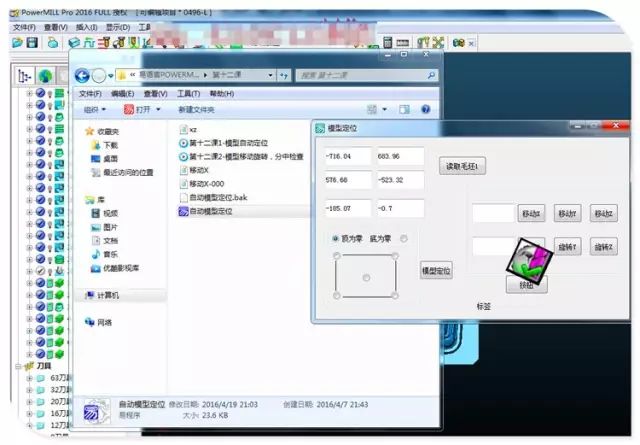This screenshot has height=445, width=640.
Task: Open 下载 in the favorites sidebar
Action: 105,145
